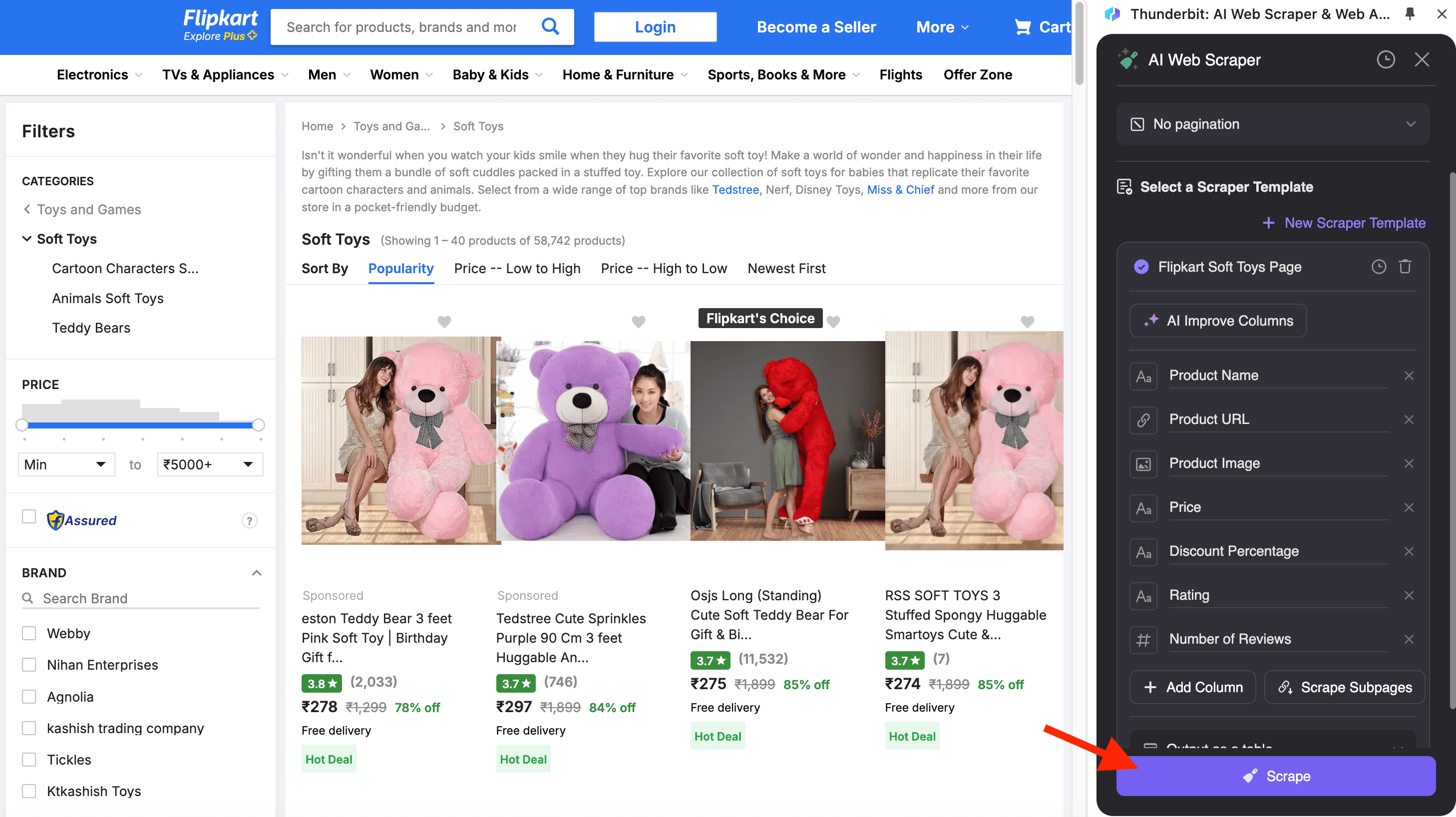Open the No pagination dropdown
The width and height of the screenshot is (1456, 817).
[x=1273, y=124]
